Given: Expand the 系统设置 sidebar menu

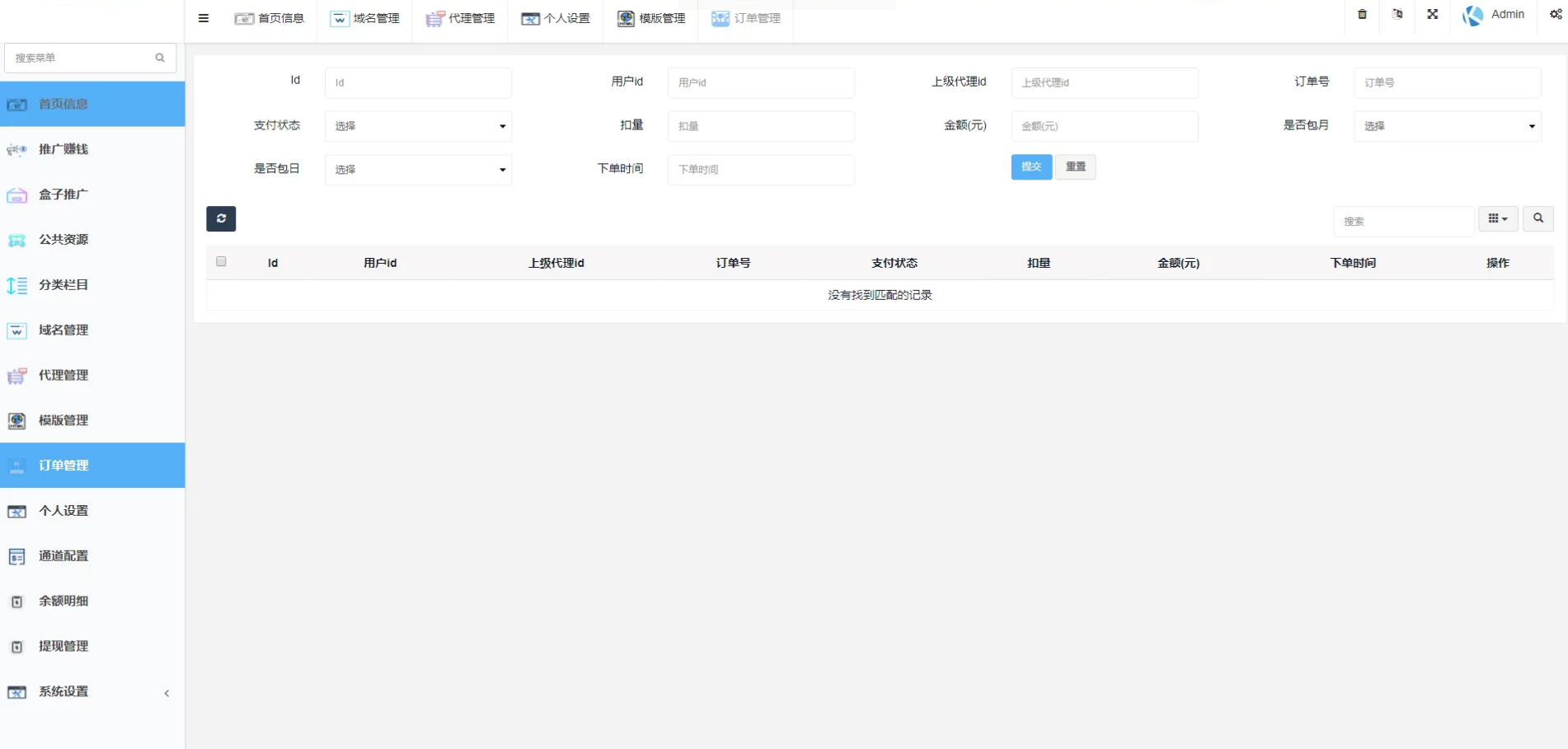Looking at the screenshot, I should tap(92, 692).
